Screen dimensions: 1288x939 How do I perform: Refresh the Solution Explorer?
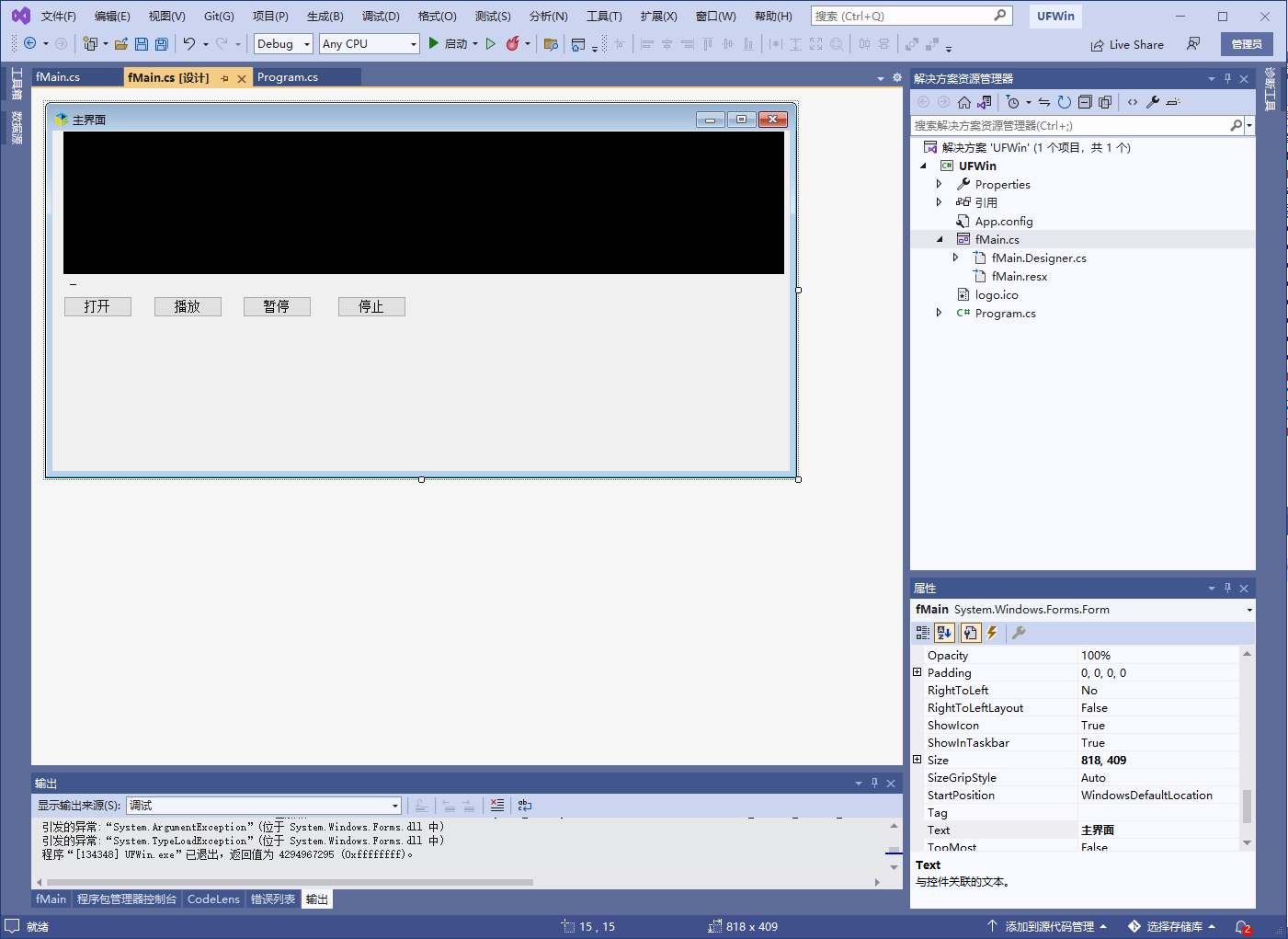click(1065, 102)
